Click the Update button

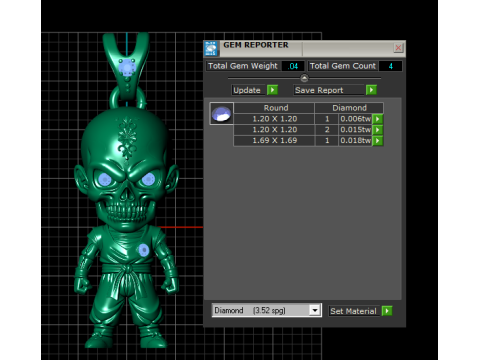249,90
